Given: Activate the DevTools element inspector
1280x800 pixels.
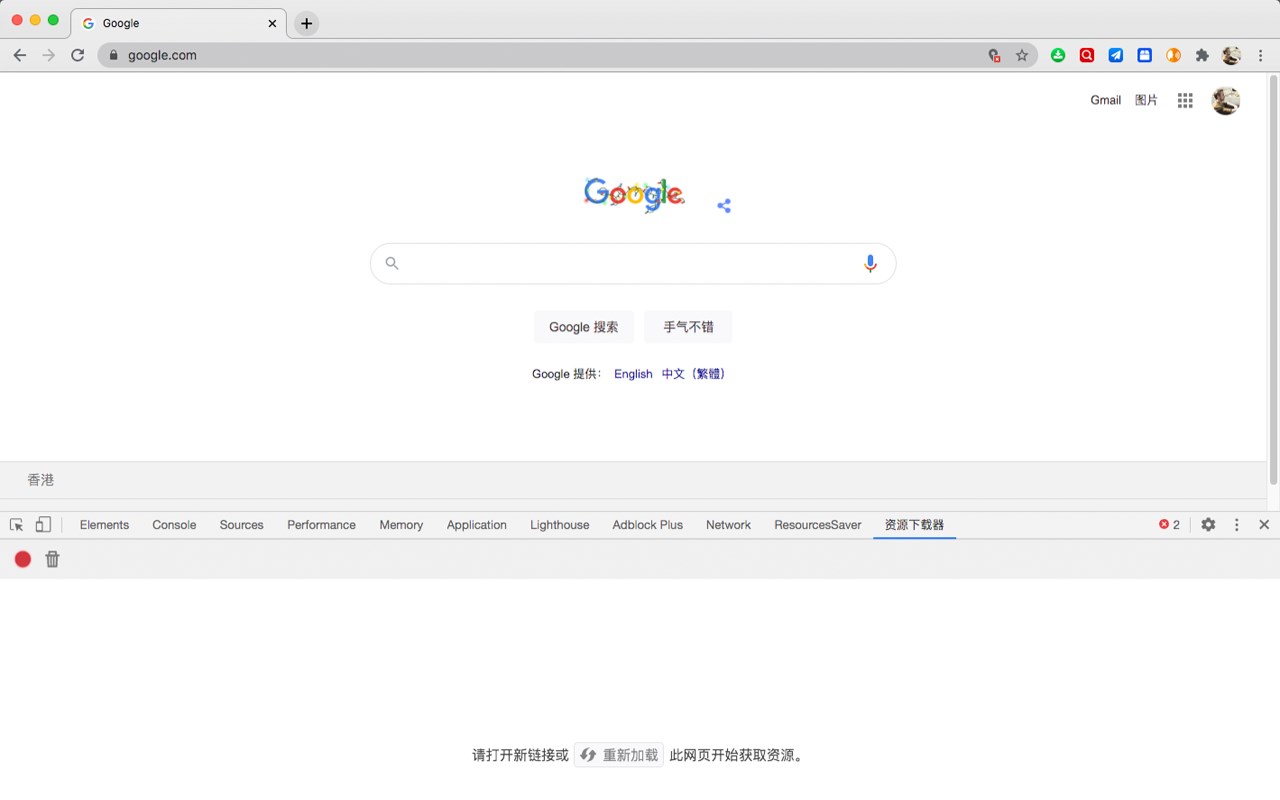Looking at the screenshot, I should pos(17,525).
